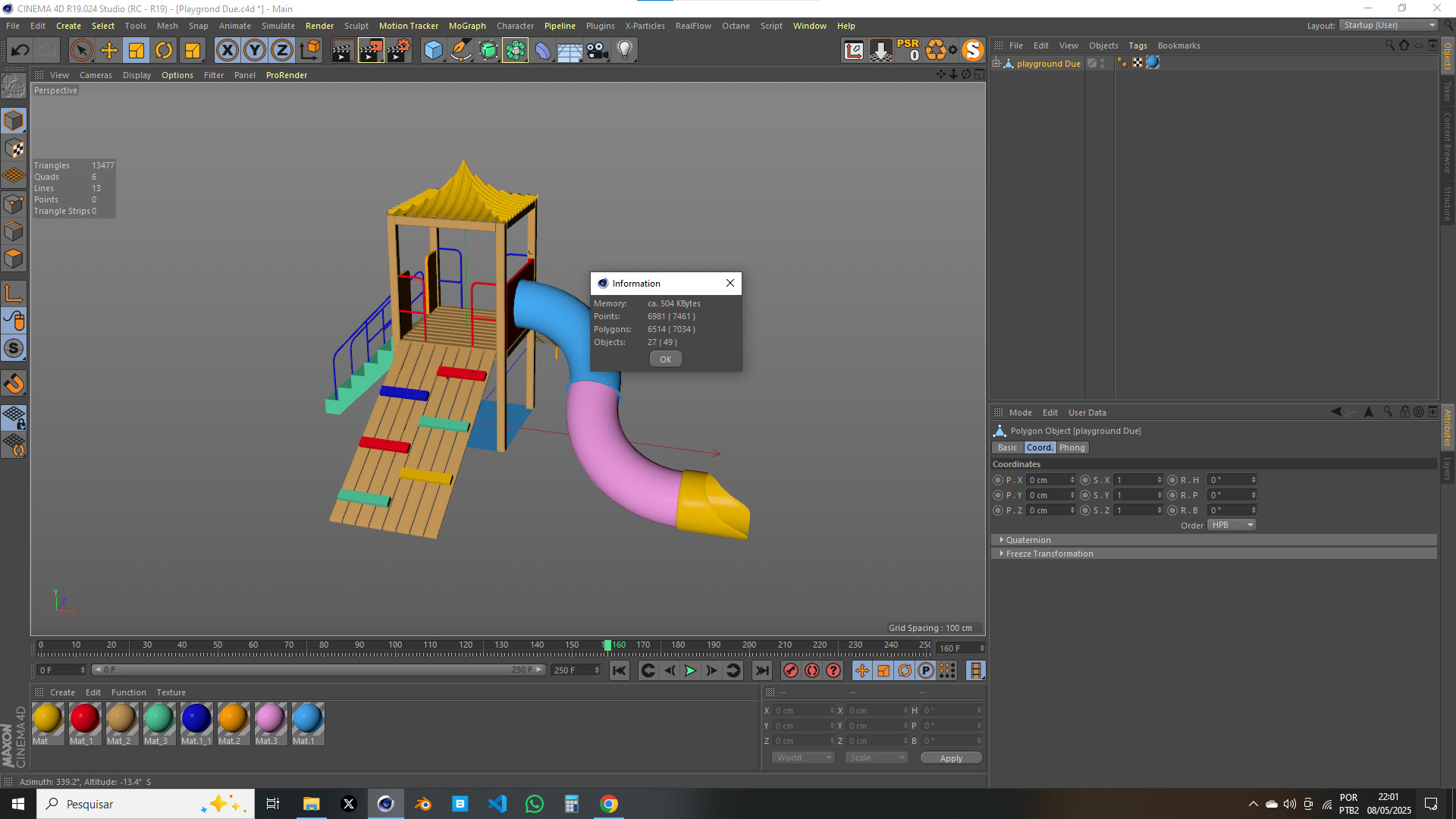Open the MoGraph menu
The height and width of the screenshot is (819, 1456).
point(467,26)
